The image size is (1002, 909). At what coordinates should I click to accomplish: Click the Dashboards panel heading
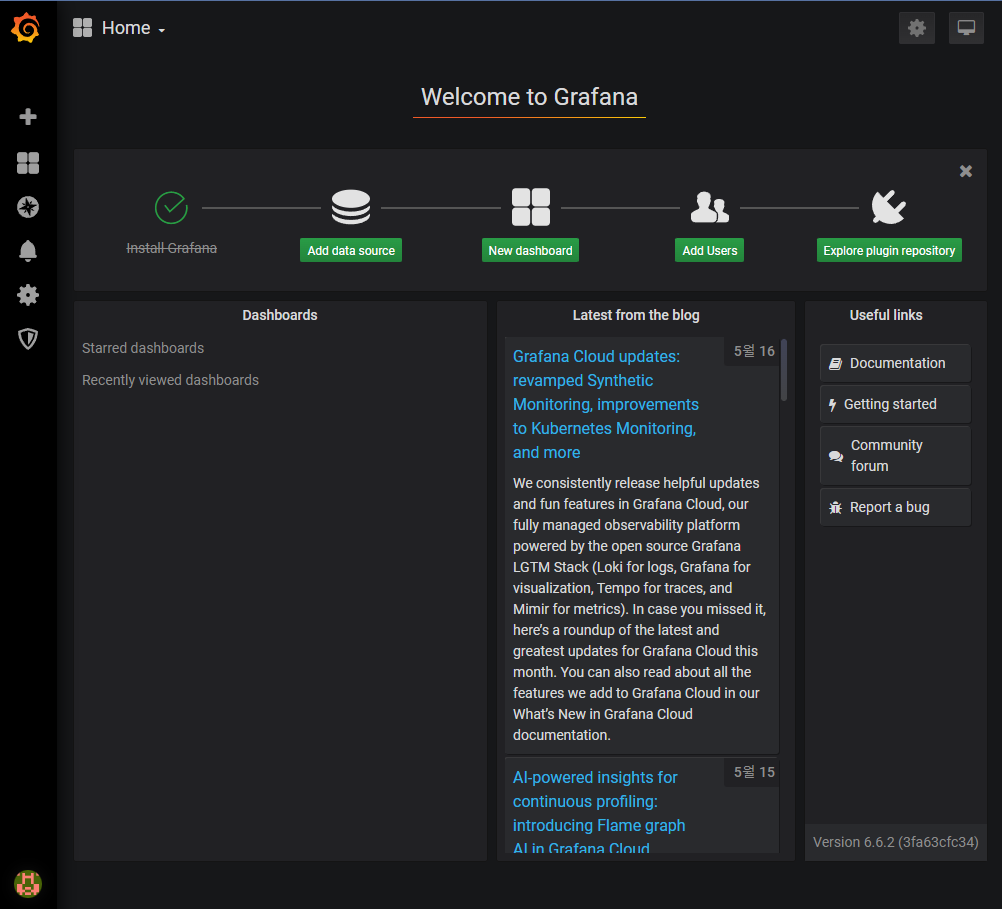(x=280, y=315)
